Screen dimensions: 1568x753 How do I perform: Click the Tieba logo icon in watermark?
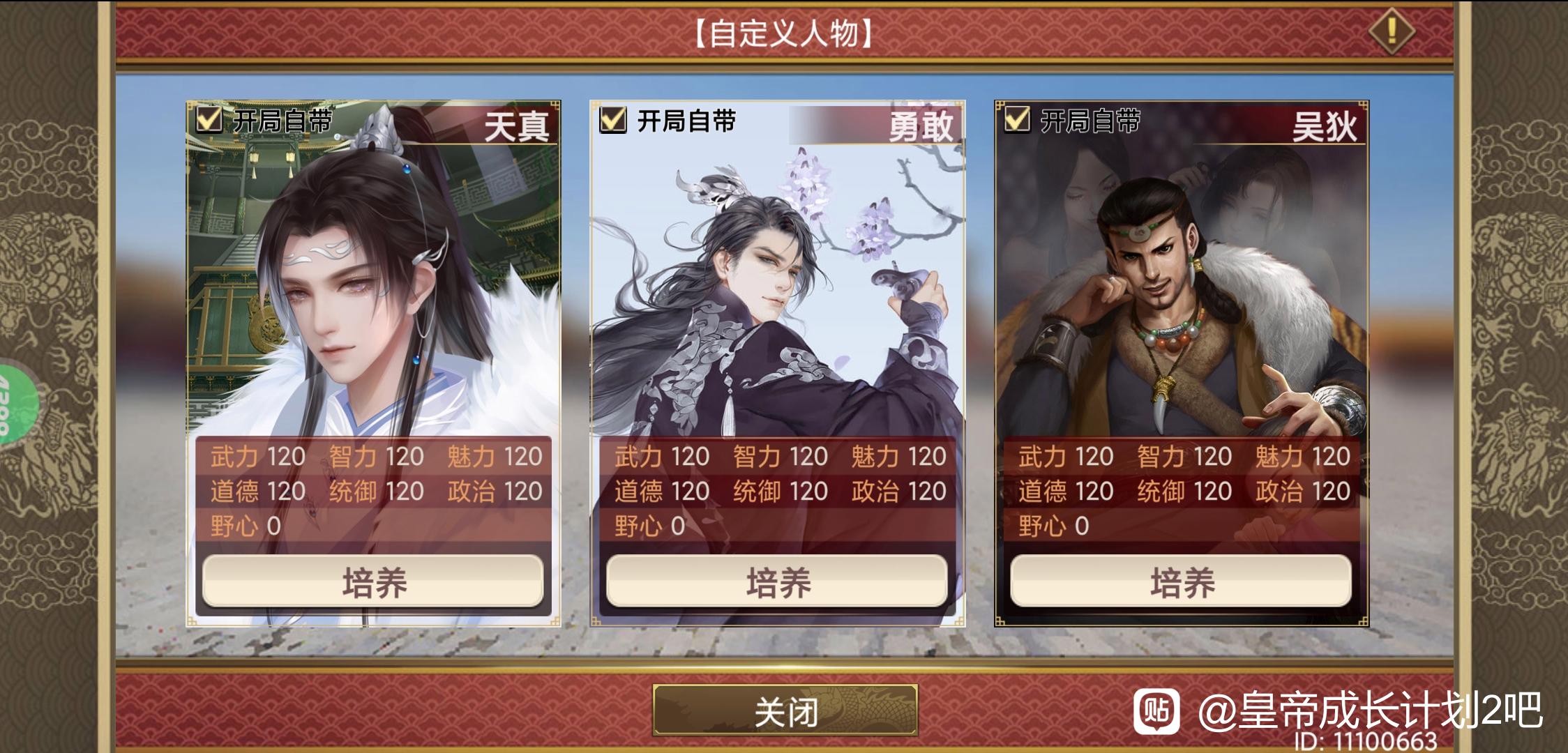tap(1156, 711)
